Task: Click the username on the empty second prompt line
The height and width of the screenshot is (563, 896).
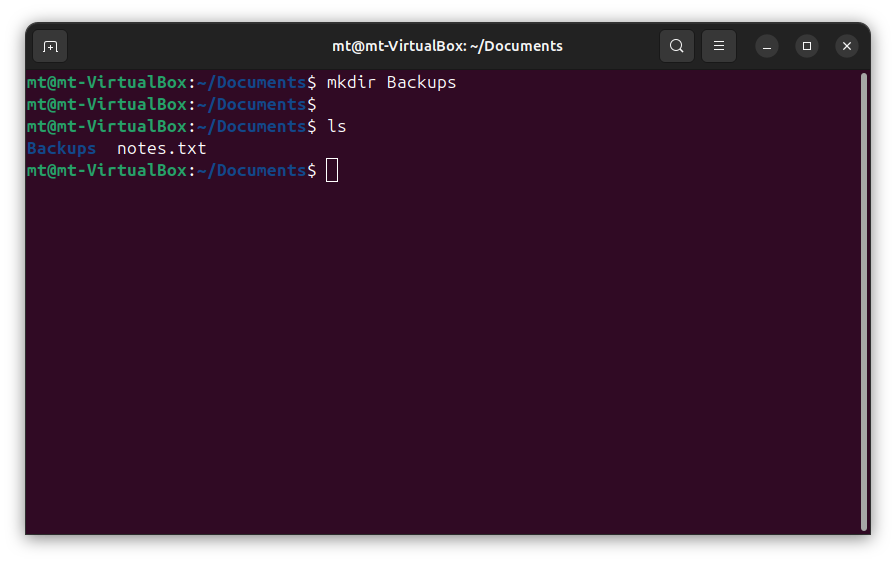Action: coord(106,104)
